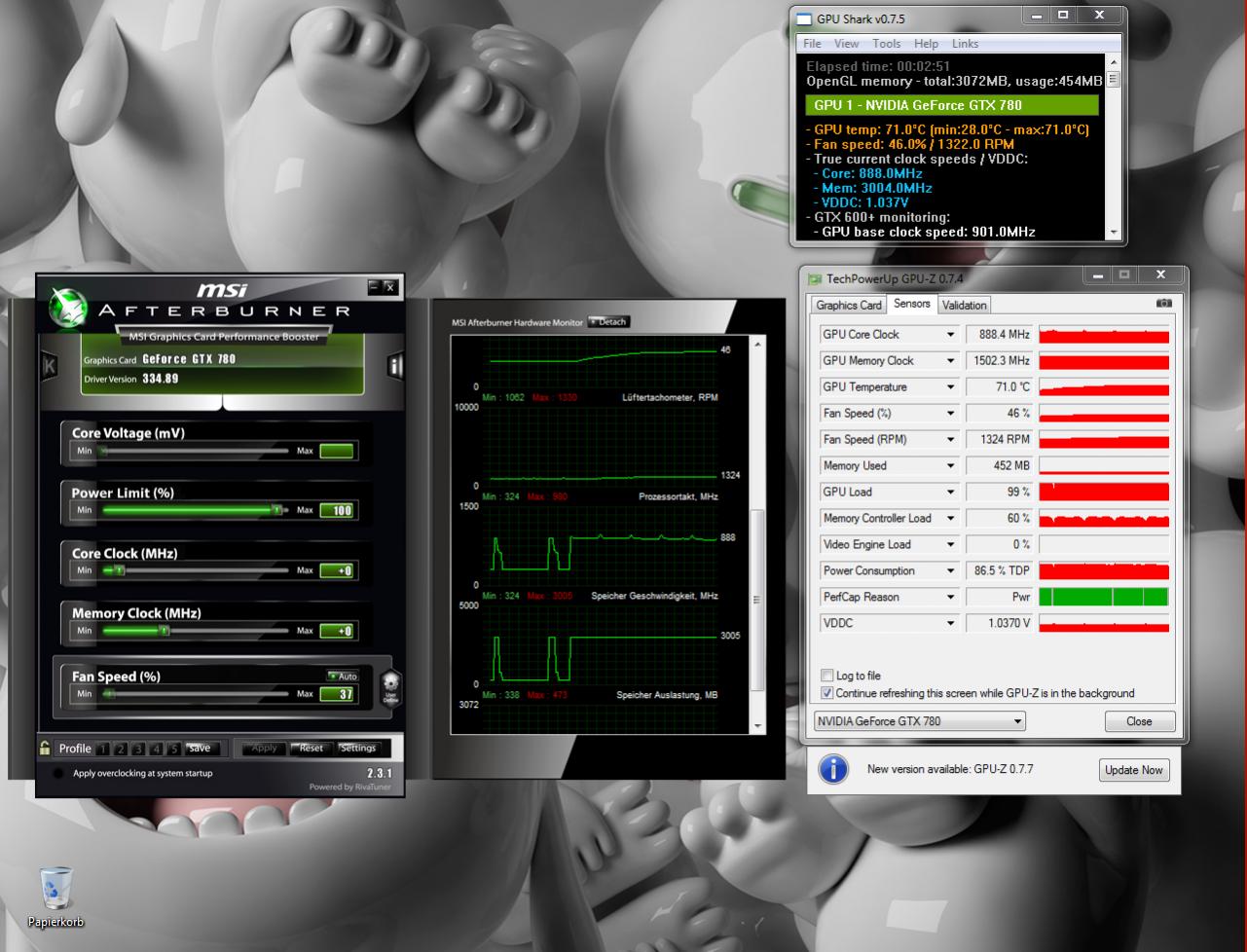Screen dimensions: 1247x952
Task: Switch to the Validation tab in GPU-Z
Action: click(x=965, y=305)
